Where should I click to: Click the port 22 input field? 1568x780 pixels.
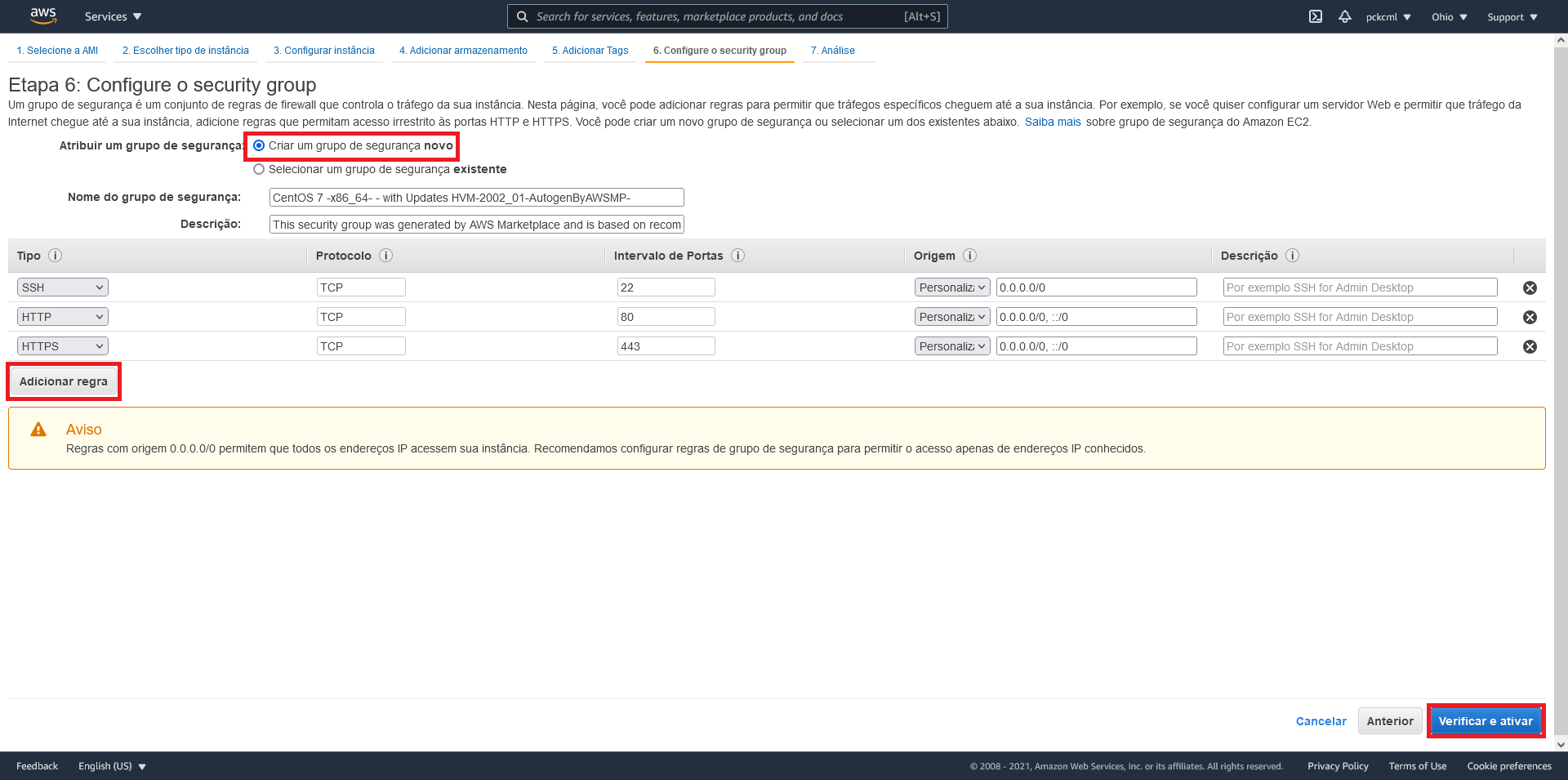click(x=666, y=287)
